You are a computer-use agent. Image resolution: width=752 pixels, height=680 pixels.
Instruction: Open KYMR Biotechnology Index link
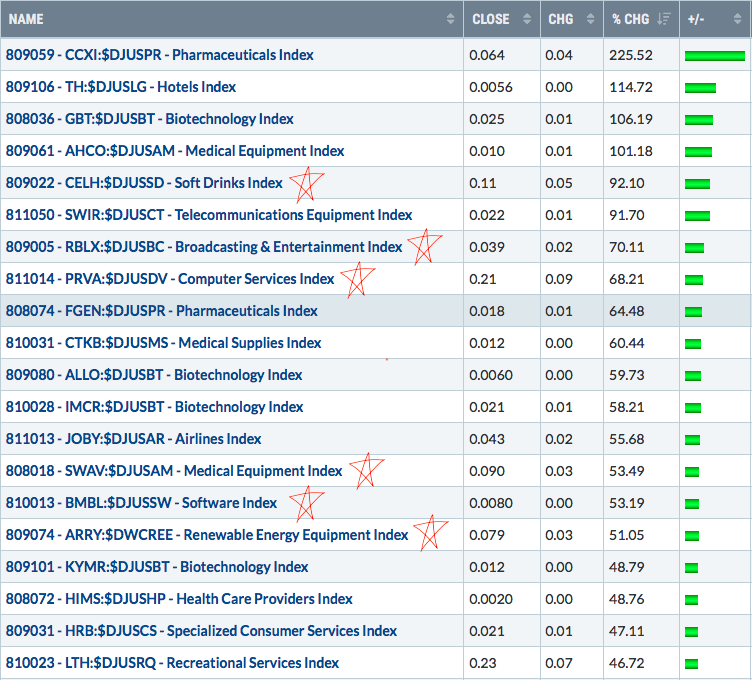pos(157,567)
